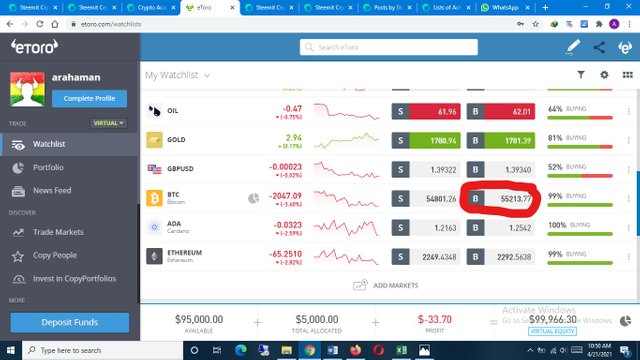The width and height of the screenshot is (640, 360).
Task: Open BTC row three-dot menu
Action: 629,199
